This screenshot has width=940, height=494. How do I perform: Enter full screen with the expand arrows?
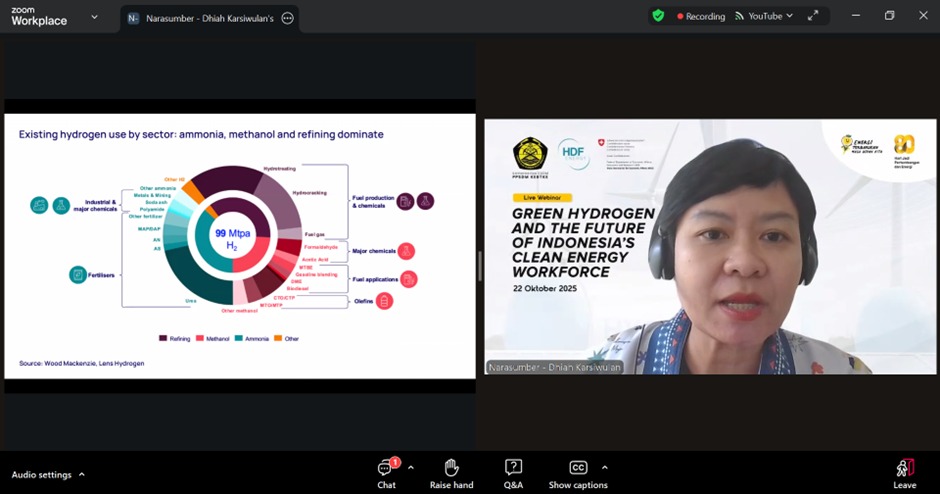coord(813,16)
